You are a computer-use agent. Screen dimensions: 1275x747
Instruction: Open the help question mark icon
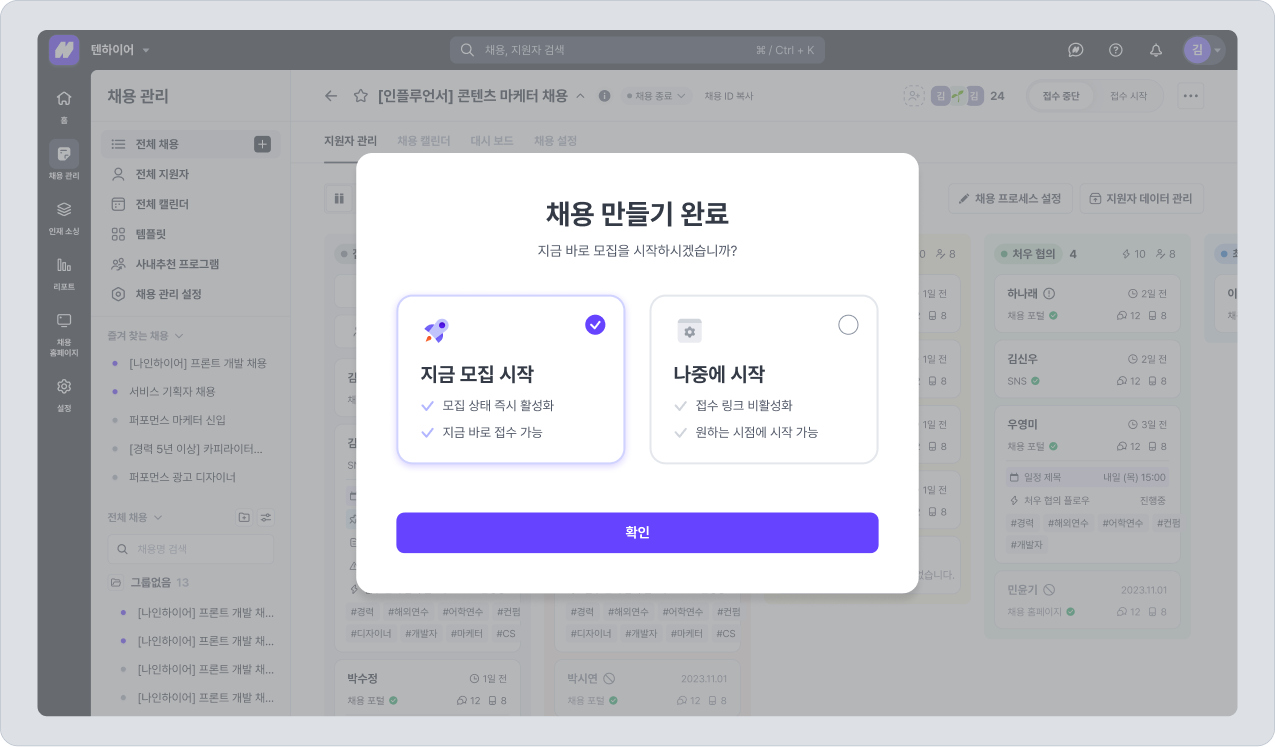click(x=1116, y=50)
